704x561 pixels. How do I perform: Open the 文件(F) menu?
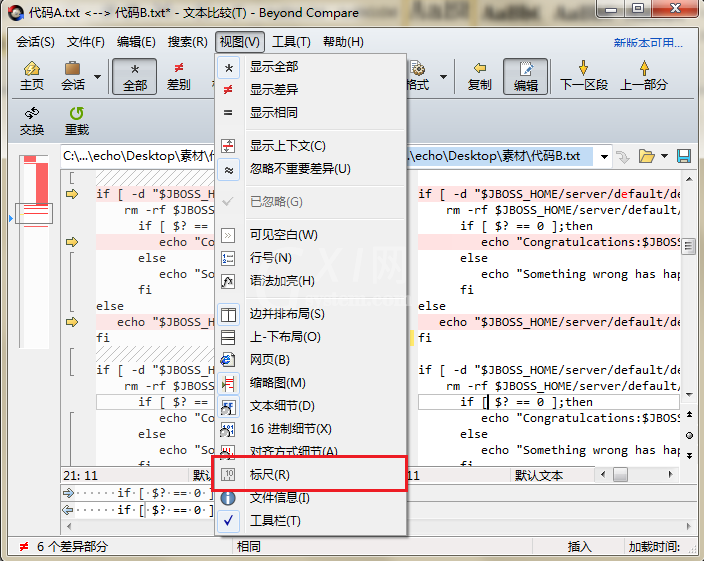85,42
